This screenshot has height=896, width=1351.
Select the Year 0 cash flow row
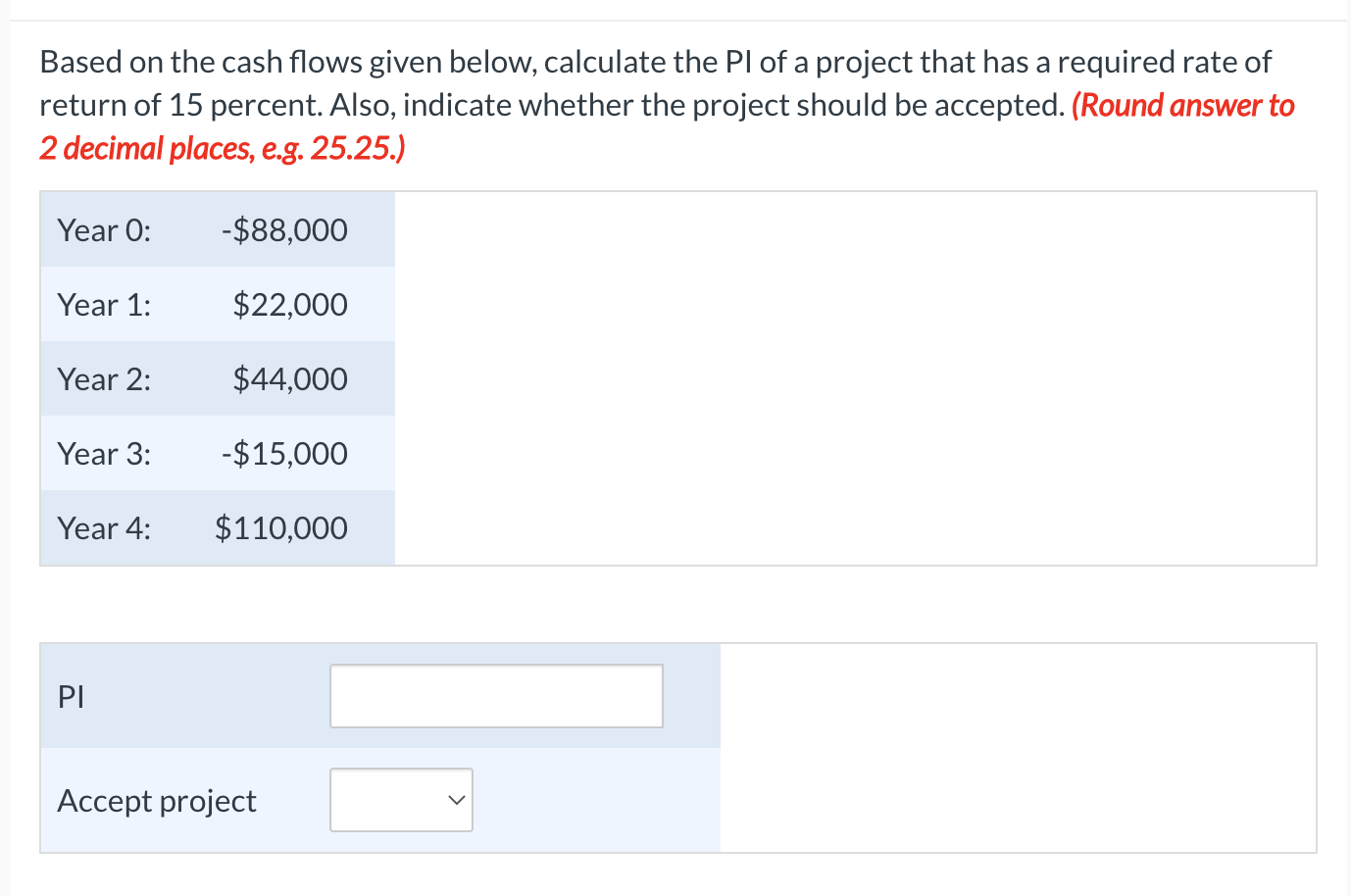coord(216,229)
